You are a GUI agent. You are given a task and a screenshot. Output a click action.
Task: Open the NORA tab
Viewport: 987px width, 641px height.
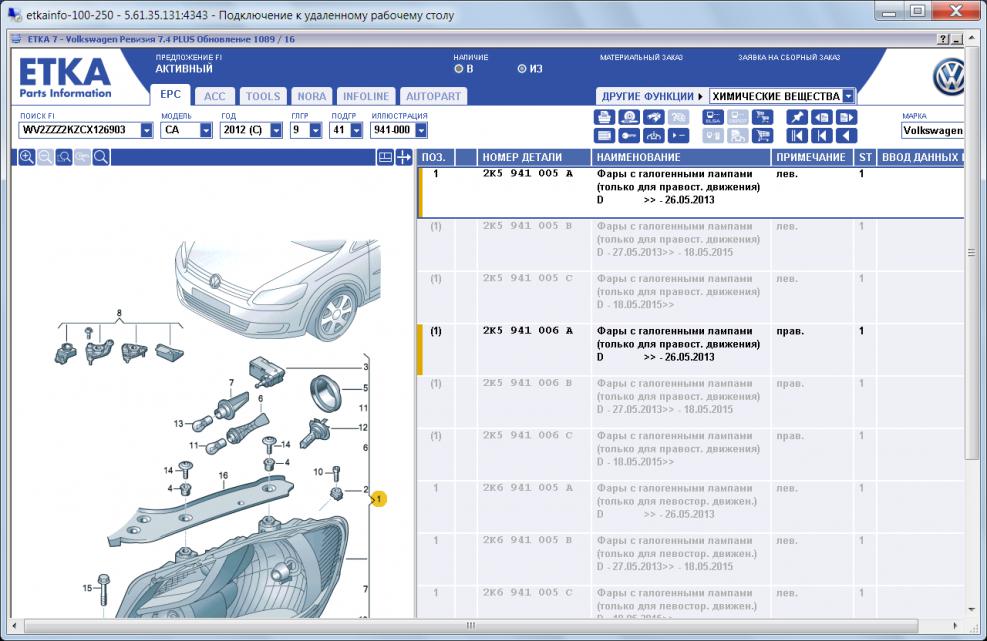click(312, 96)
